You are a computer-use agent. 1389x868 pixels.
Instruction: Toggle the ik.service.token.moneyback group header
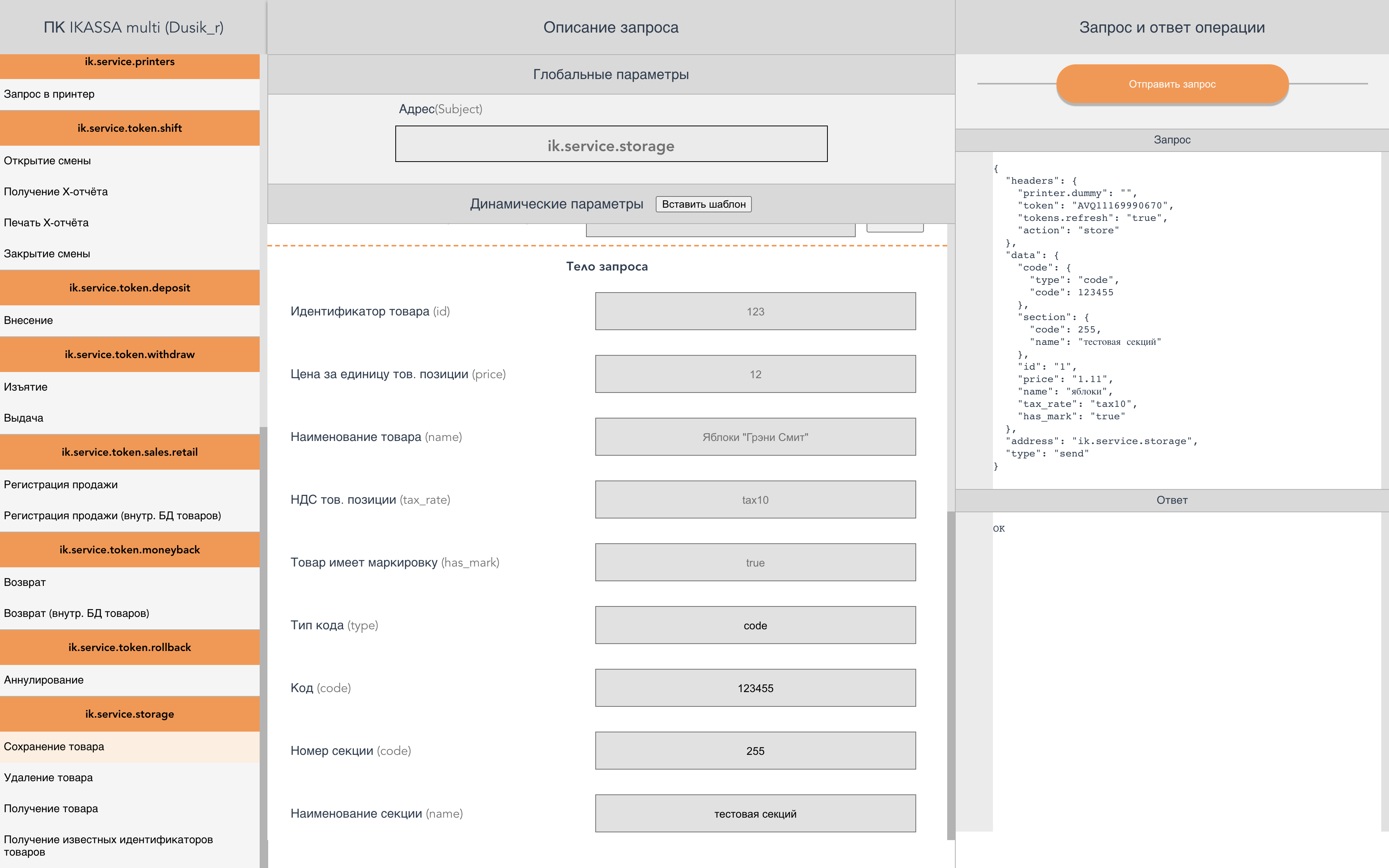(x=130, y=549)
